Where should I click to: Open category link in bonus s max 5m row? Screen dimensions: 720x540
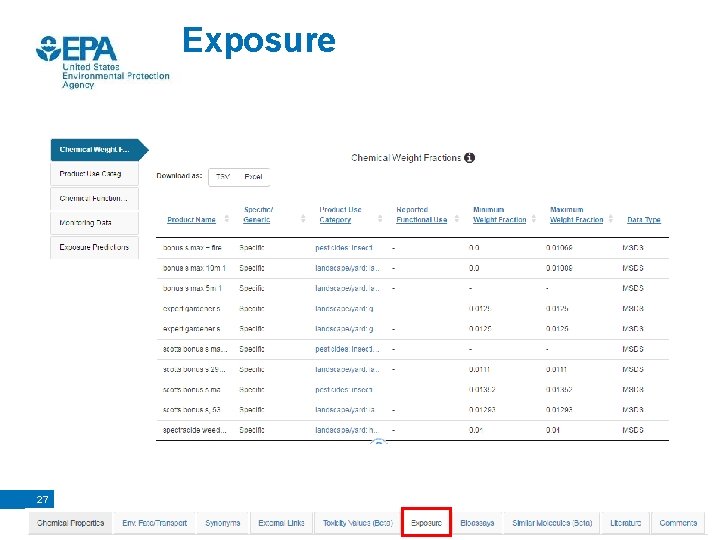[x=347, y=288]
